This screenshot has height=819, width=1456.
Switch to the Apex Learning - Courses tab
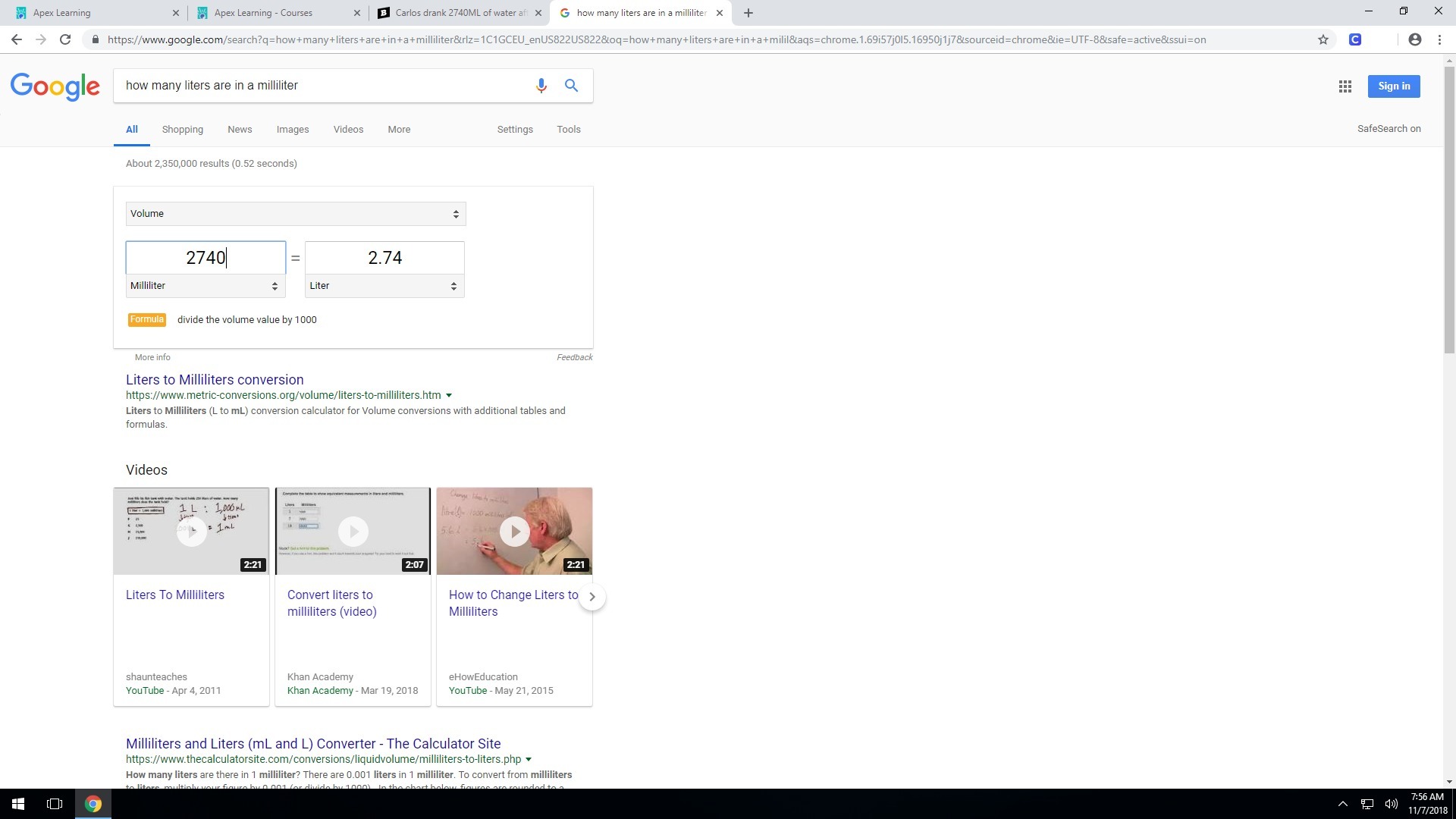pos(263,13)
